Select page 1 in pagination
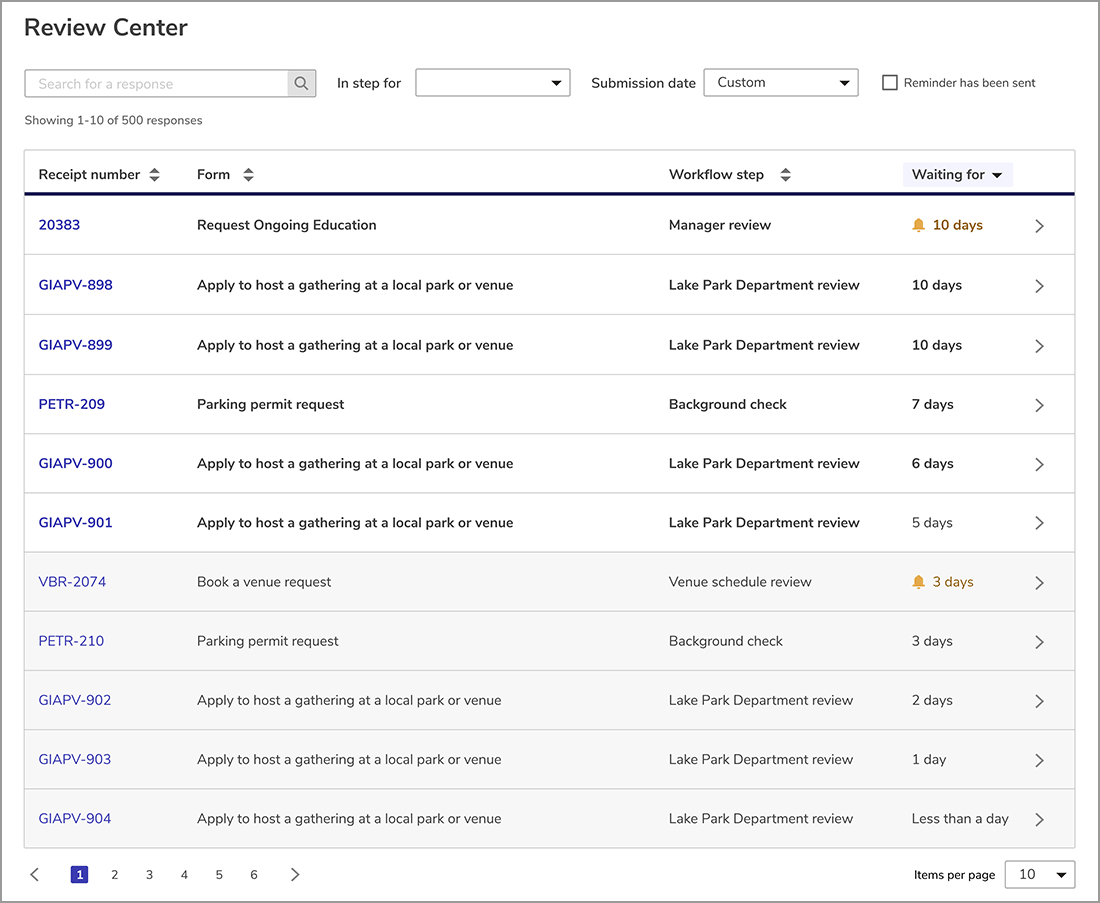The height and width of the screenshot is (903, 1100). coord(79,874)
